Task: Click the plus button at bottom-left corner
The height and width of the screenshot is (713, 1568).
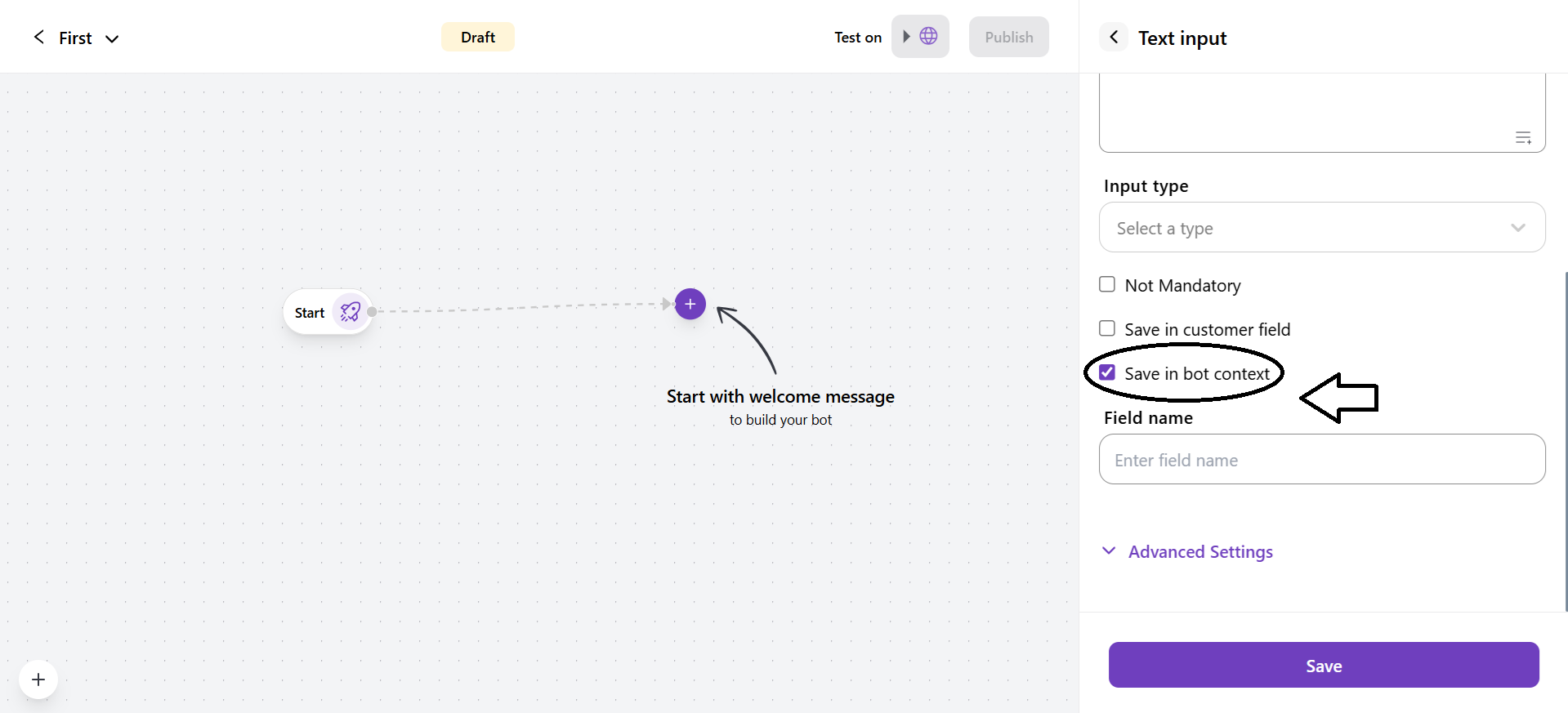Action: pos(38,680)
